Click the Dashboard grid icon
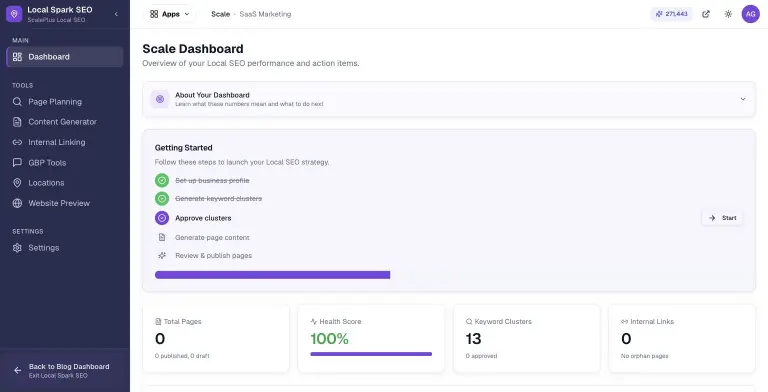 coord(17,57)
